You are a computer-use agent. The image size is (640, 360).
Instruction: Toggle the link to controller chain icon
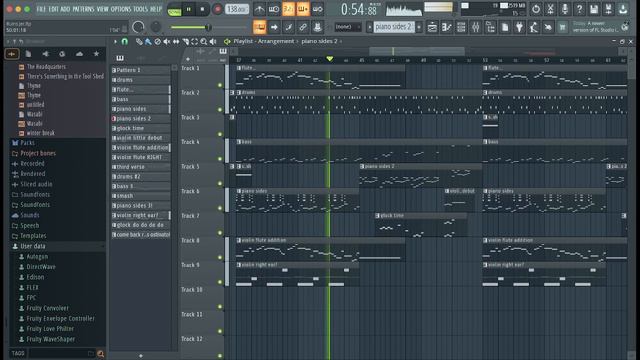click(x=303, y=27)
